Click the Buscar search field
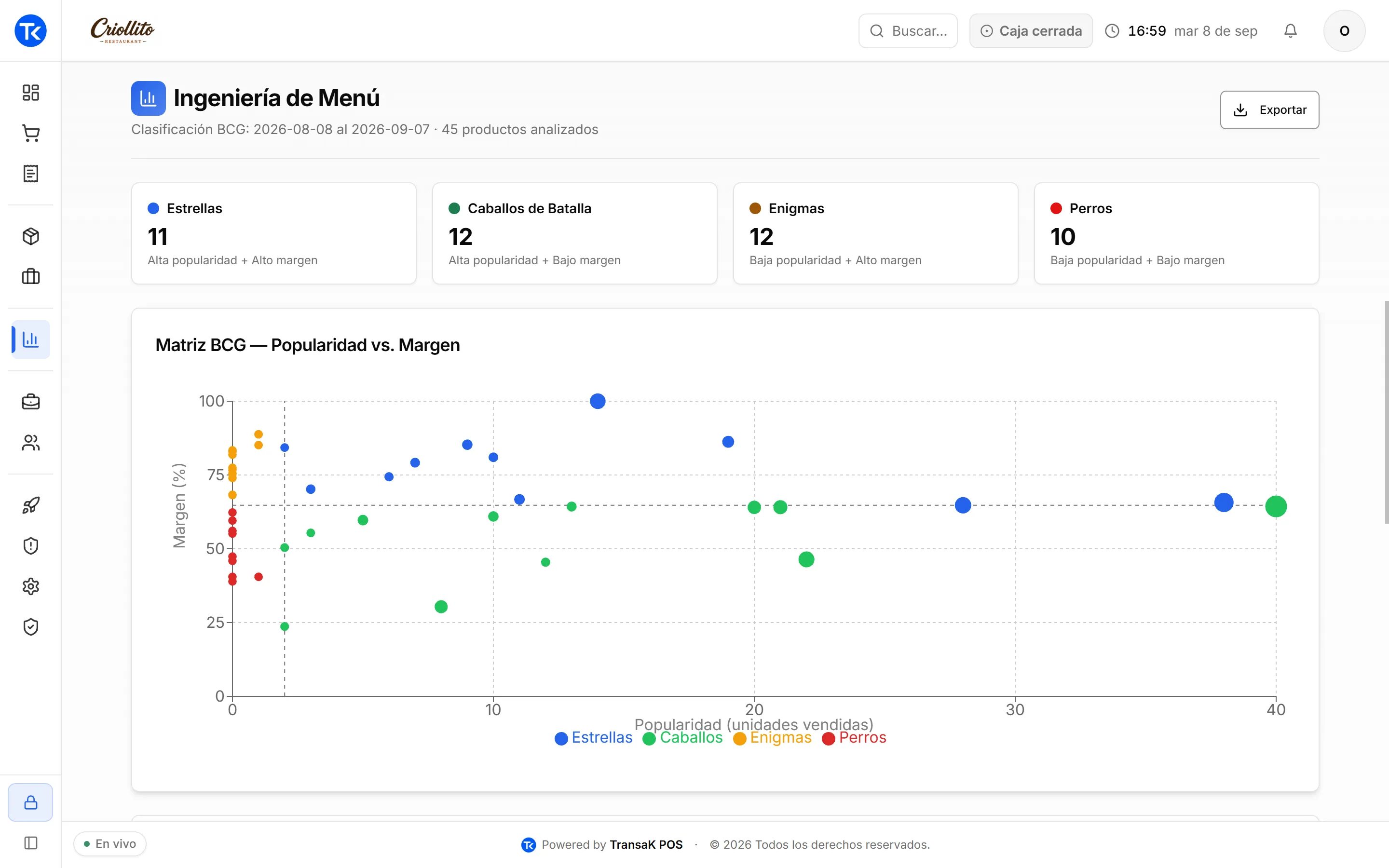Screen dimensions: 1389x868 [908, 30]
